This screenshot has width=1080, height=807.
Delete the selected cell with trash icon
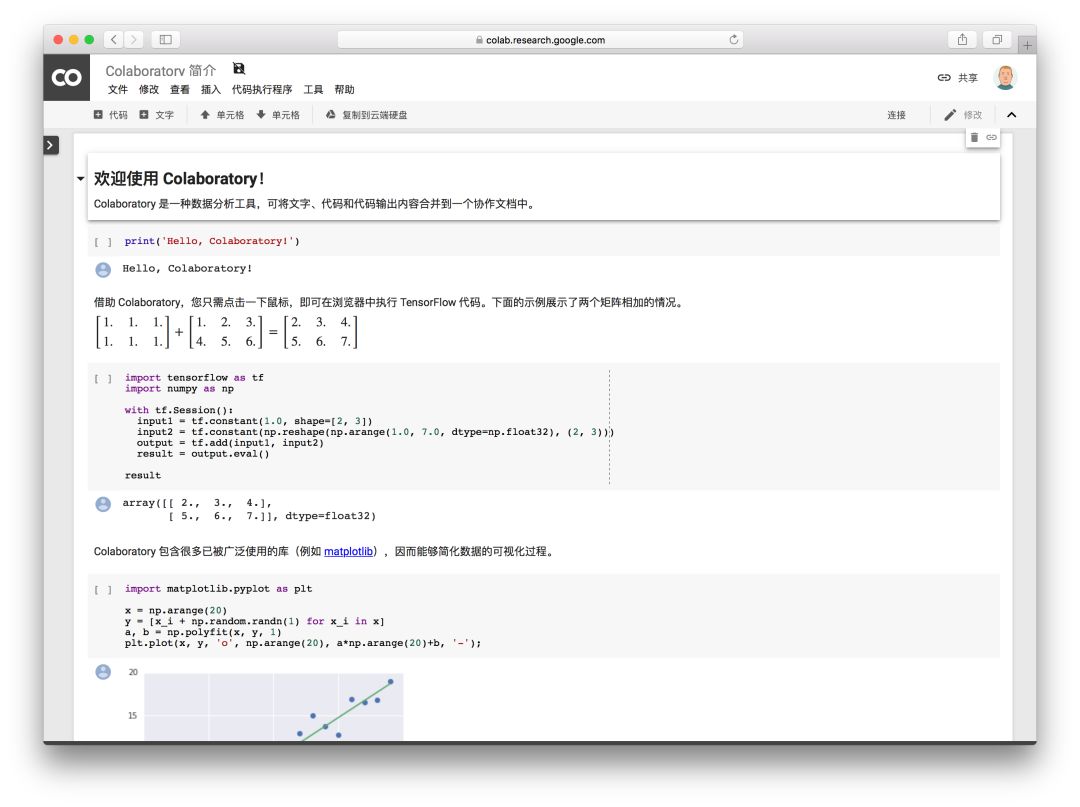(x=974, y=138)
